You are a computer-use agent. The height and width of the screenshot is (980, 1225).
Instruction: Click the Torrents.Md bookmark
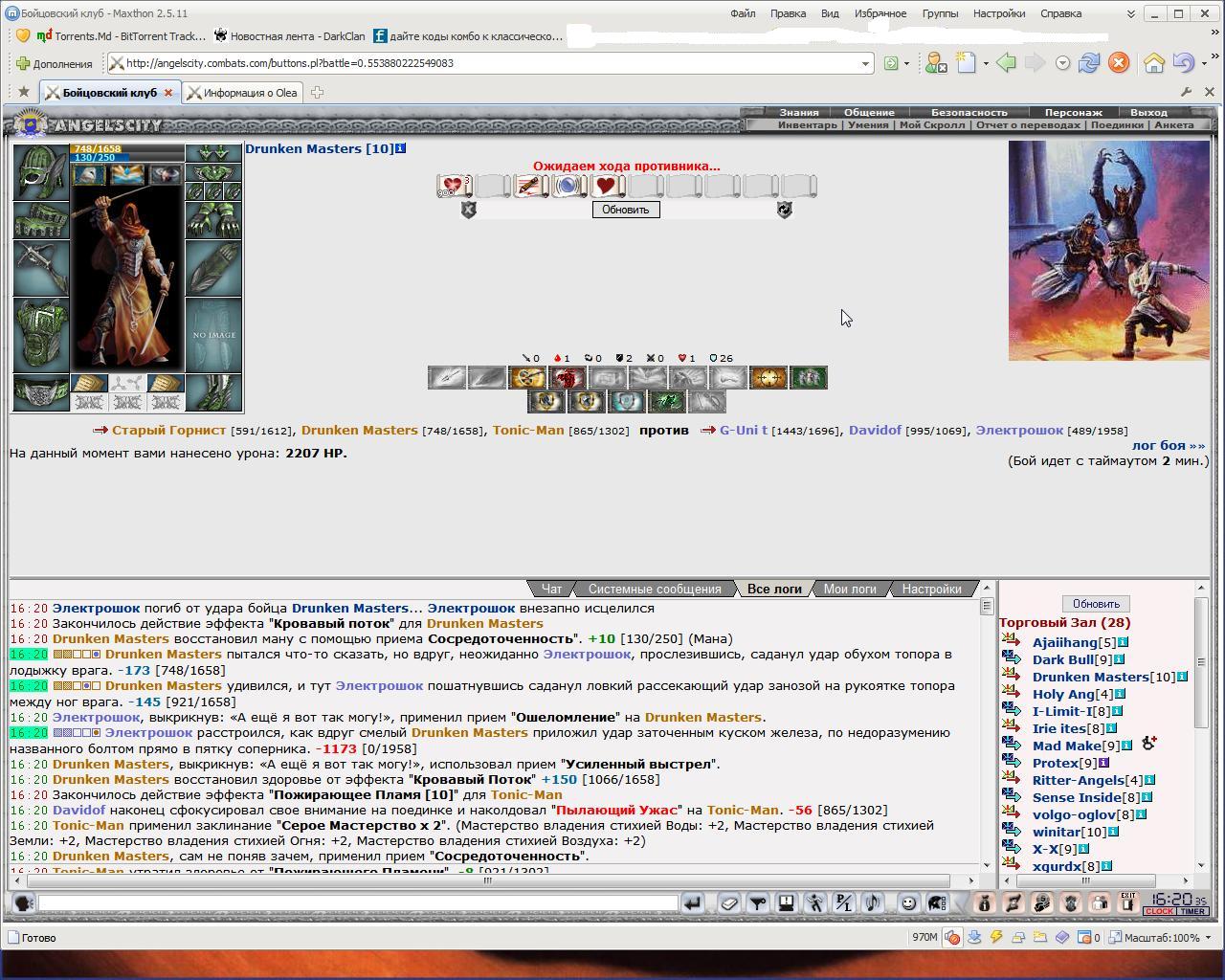pos(122,36)
